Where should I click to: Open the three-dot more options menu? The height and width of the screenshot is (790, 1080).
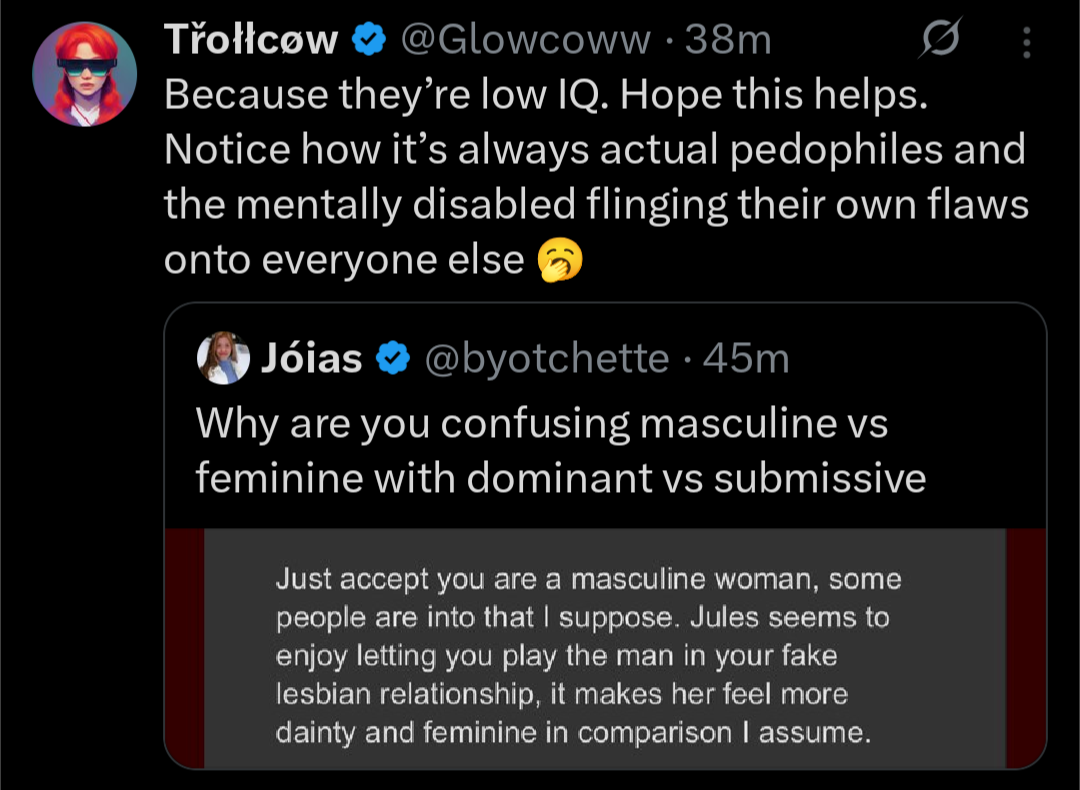click(x=1027, y=42)
